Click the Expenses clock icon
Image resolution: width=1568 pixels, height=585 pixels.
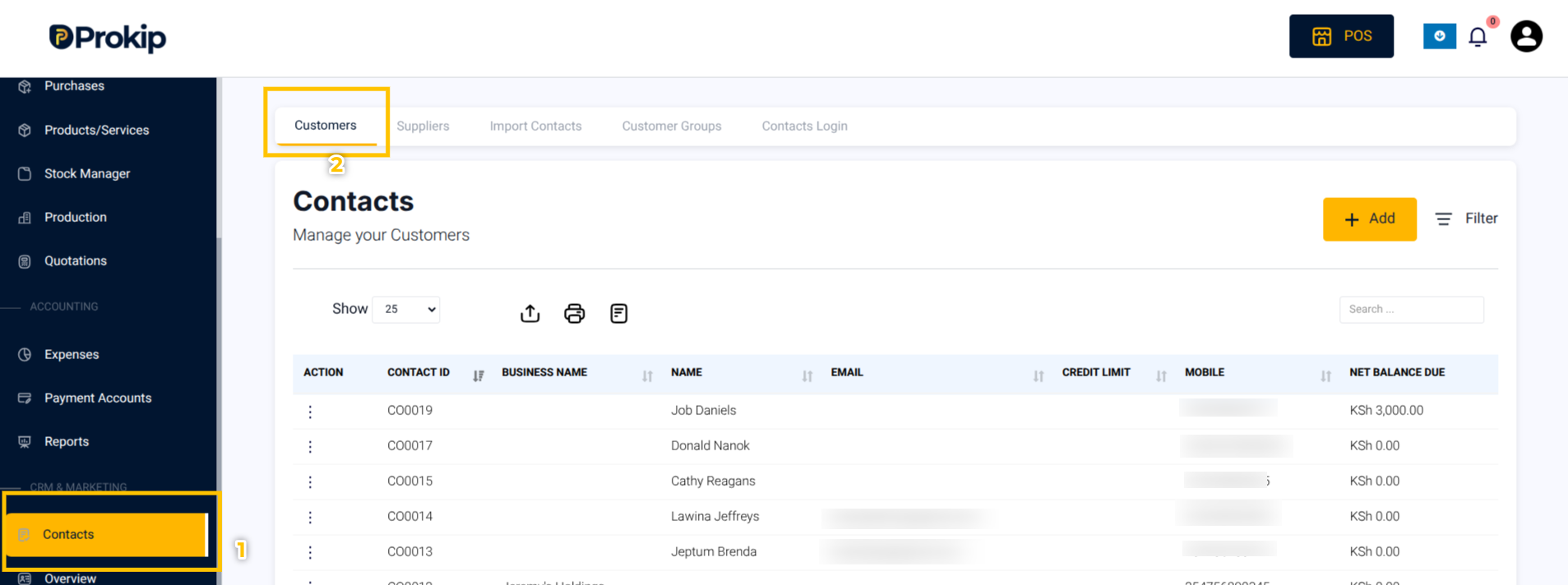(x=25, y=354)
